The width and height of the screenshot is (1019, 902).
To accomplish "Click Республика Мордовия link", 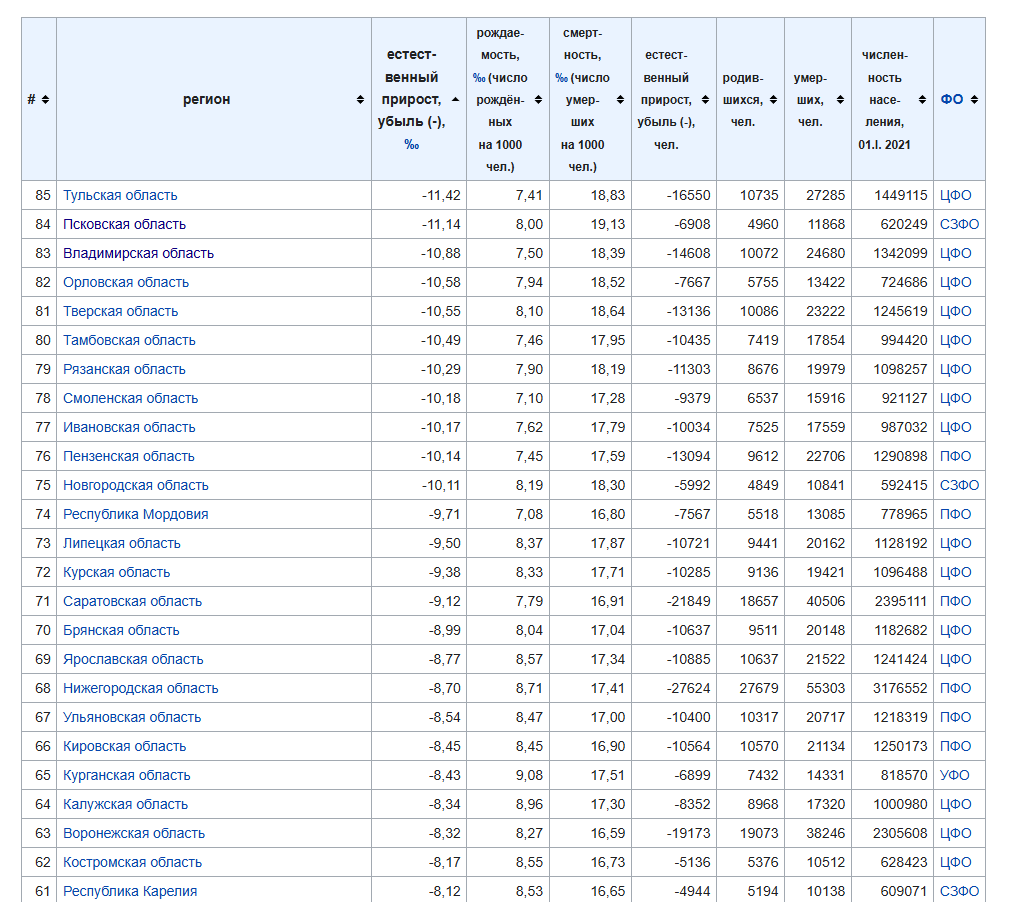I will pyautogui.click(x=135, y=514).
